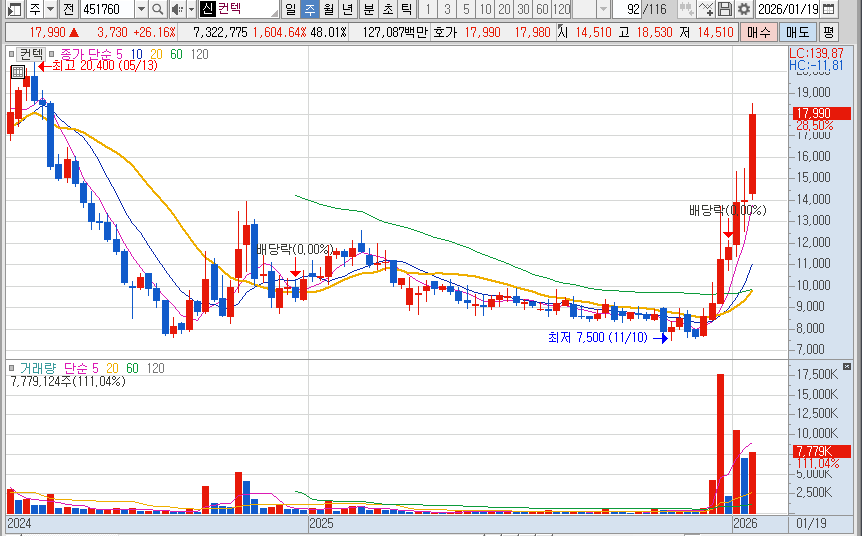Image resolution: width=862 pixels, height=536 pixels.
Task: Select the price legend's 60 moving average label
Action: pyautogui.click(x=176, y=54)
